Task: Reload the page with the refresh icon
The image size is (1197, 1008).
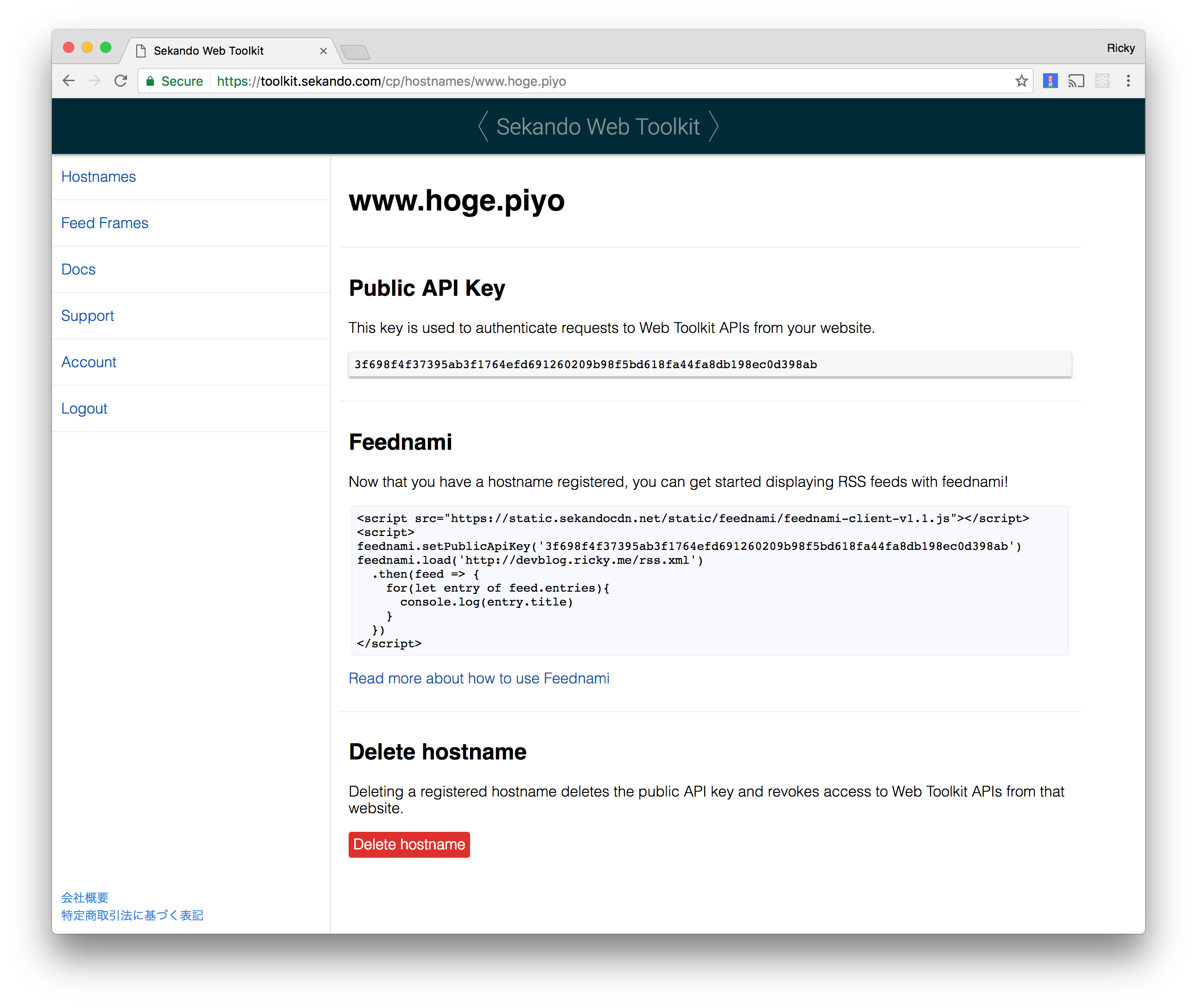Action: [x=121, y=81]
